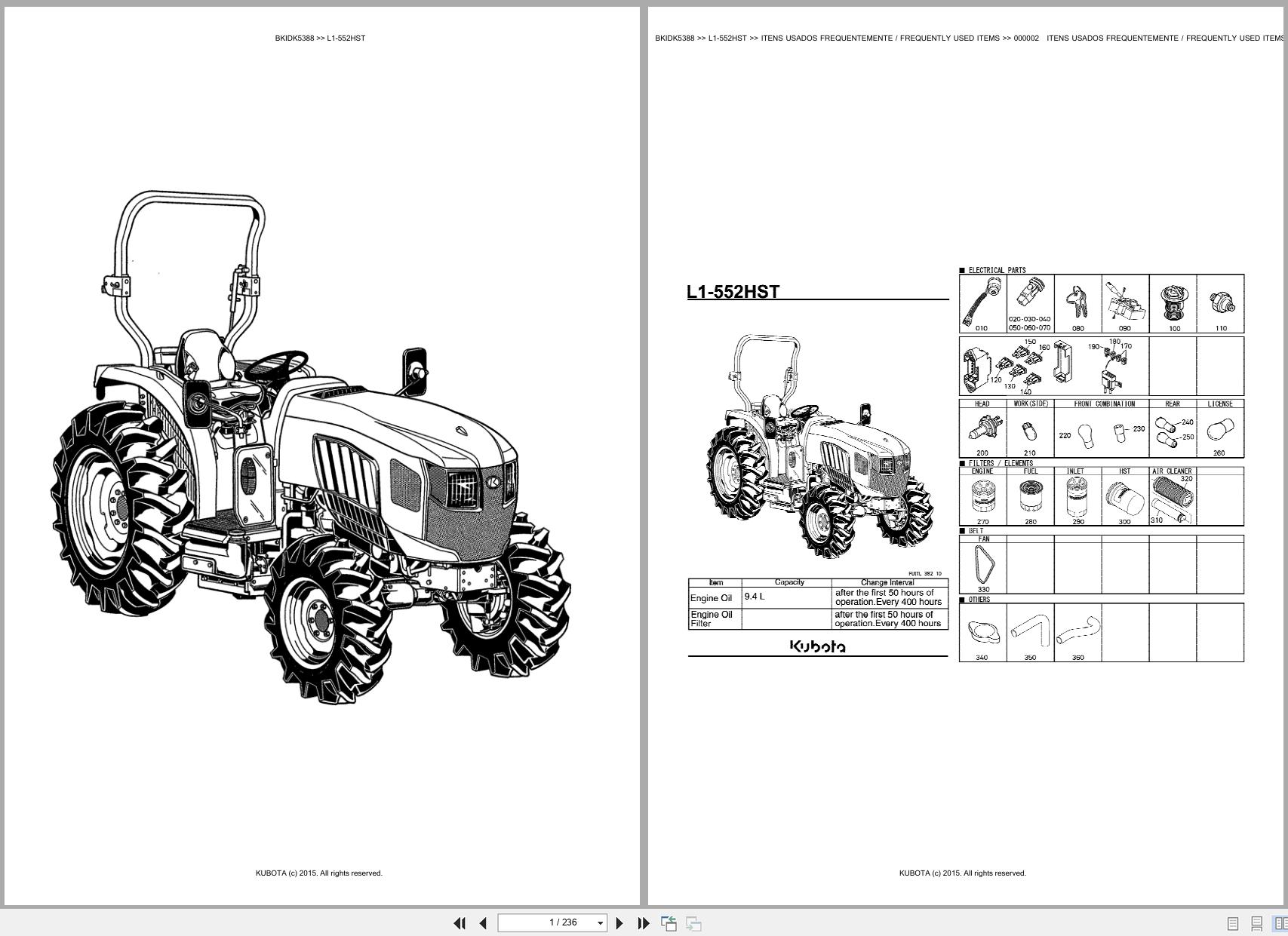Select the AIR CLEANER element 320
The height and width of the screenshot is (936, 1288).
click(1173, 492)
